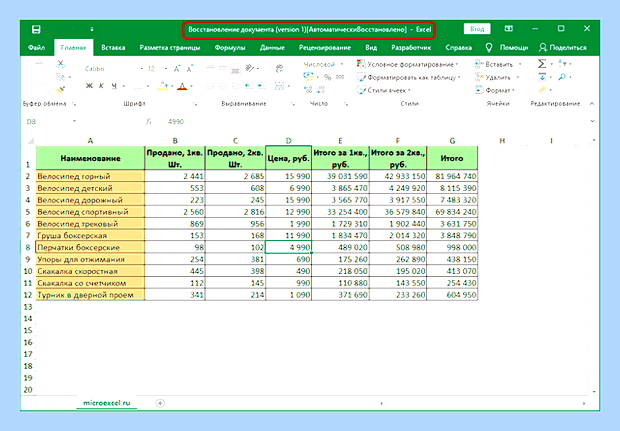Image resolution: width=620 pixels, height=431 pixels.
Task: Click the Поделиться share button
Action: [563, 47]
